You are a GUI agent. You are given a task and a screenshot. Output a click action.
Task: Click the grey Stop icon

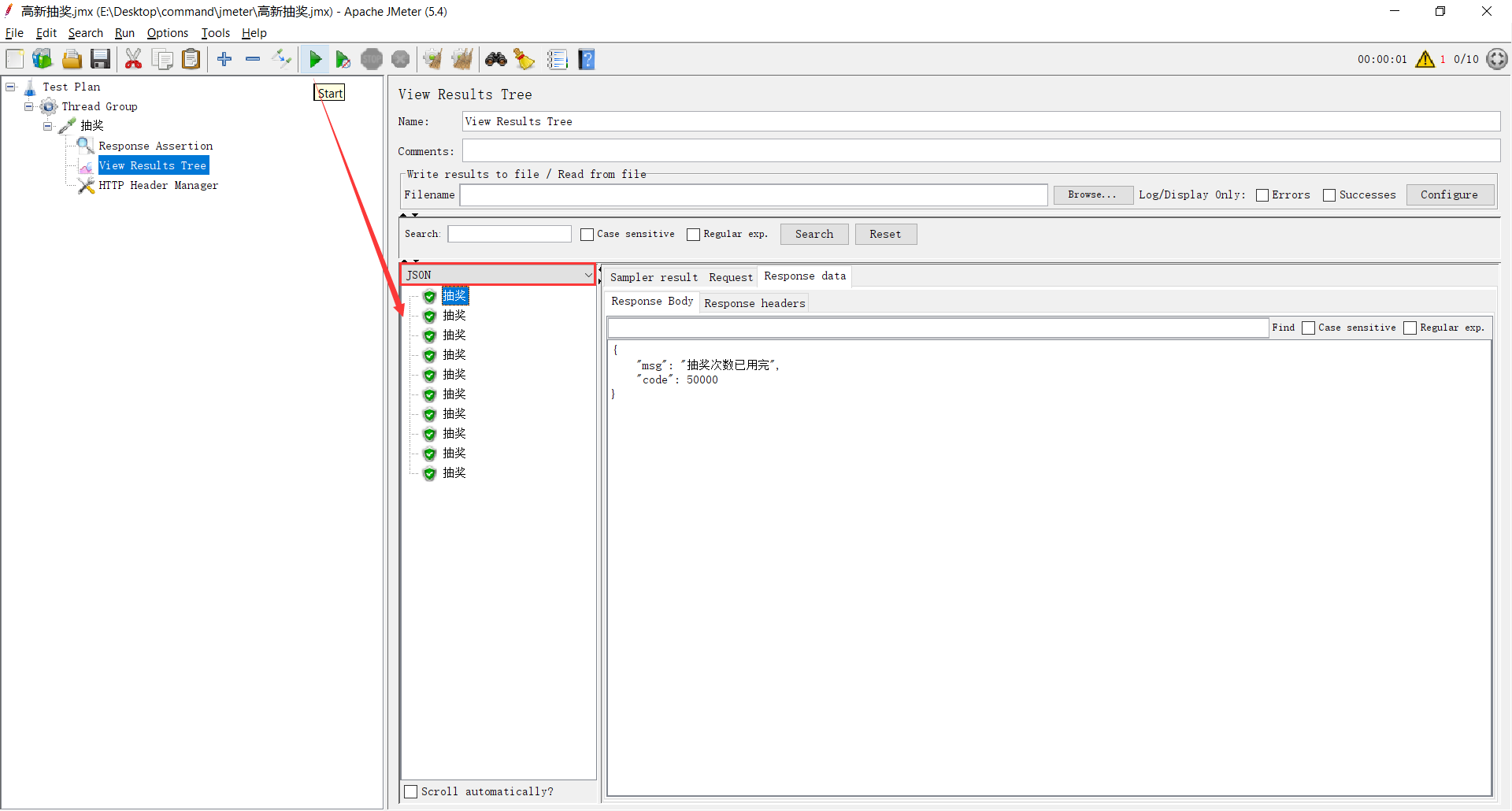[372, 59]
